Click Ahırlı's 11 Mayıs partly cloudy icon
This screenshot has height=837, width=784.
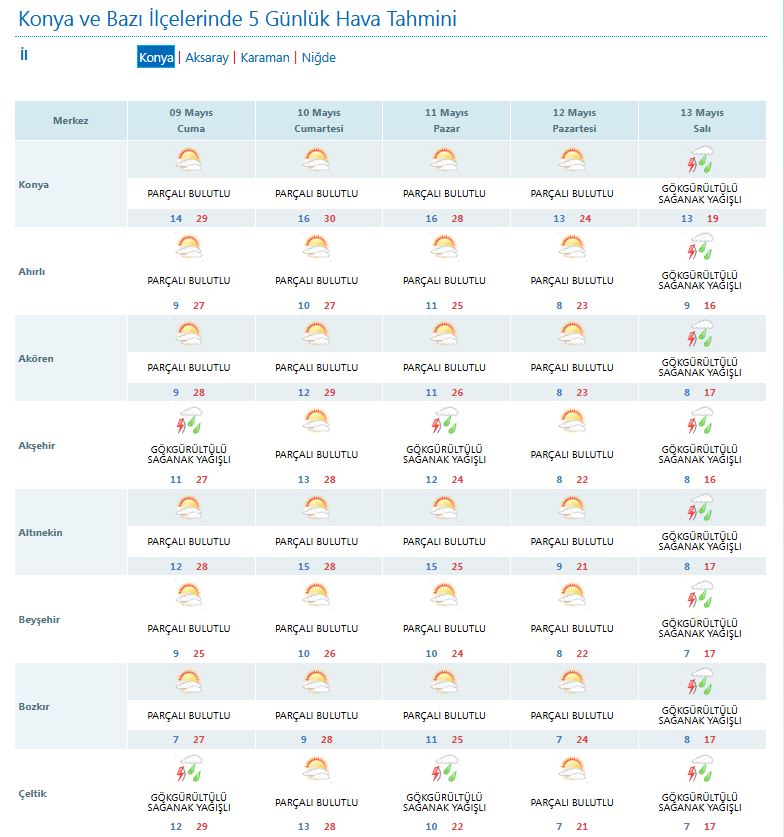[x=445, y=247]
